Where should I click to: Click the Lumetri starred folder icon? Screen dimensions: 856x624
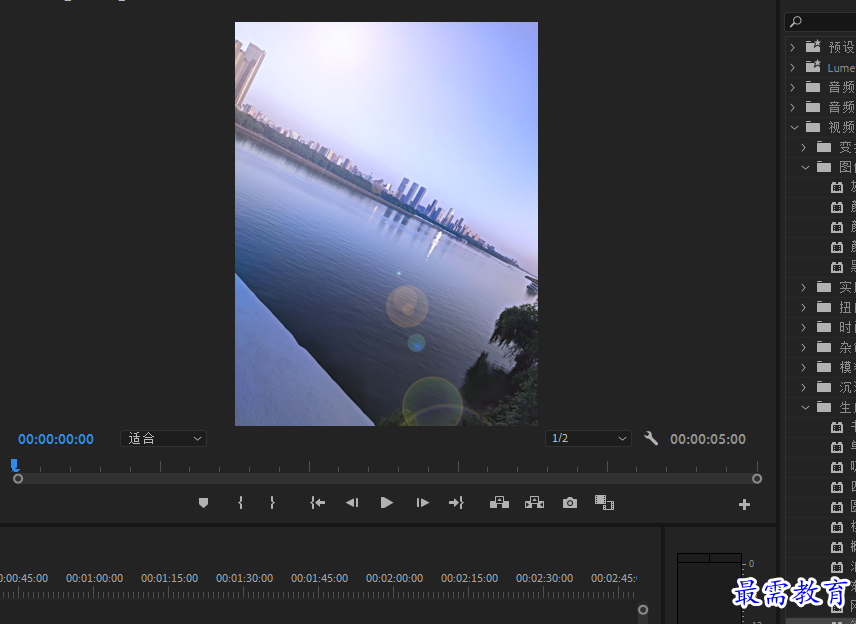(x=813, y=67)
